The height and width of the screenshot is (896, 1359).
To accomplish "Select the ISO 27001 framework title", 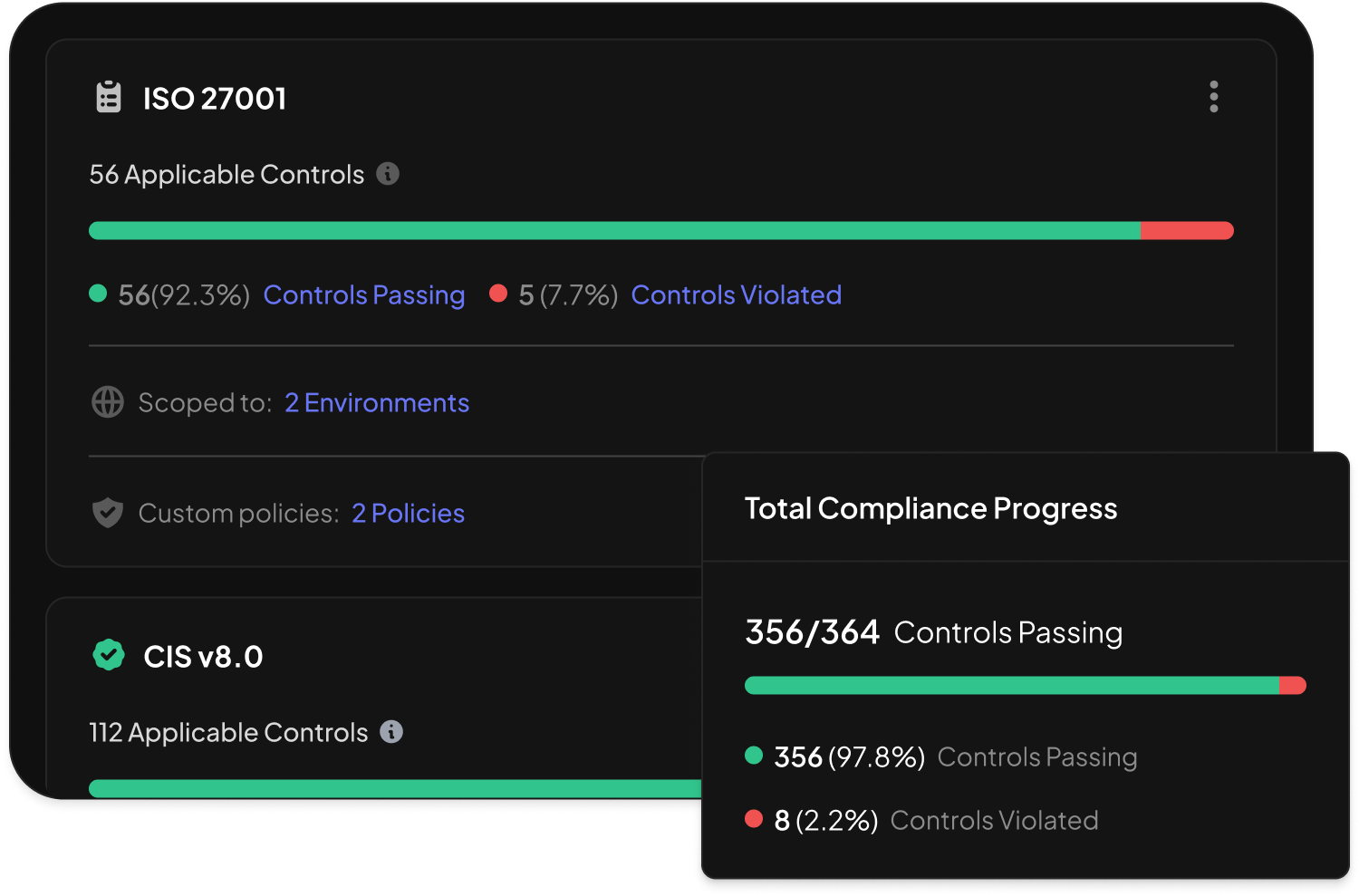I will (x=215, y=99).
